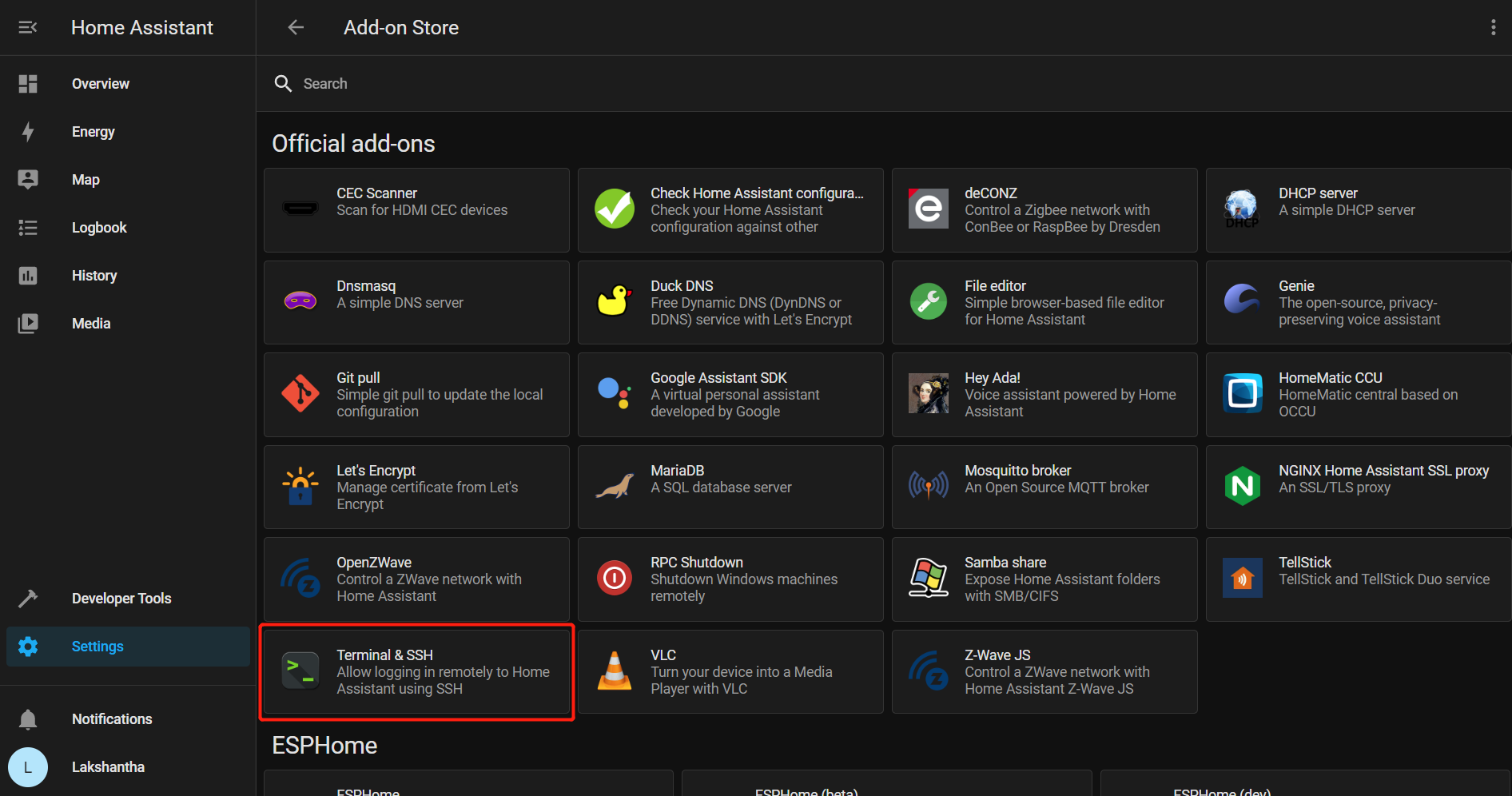Click the MariaDB sea lion icon
The image size is (1512, 796).
pos(615,486)
